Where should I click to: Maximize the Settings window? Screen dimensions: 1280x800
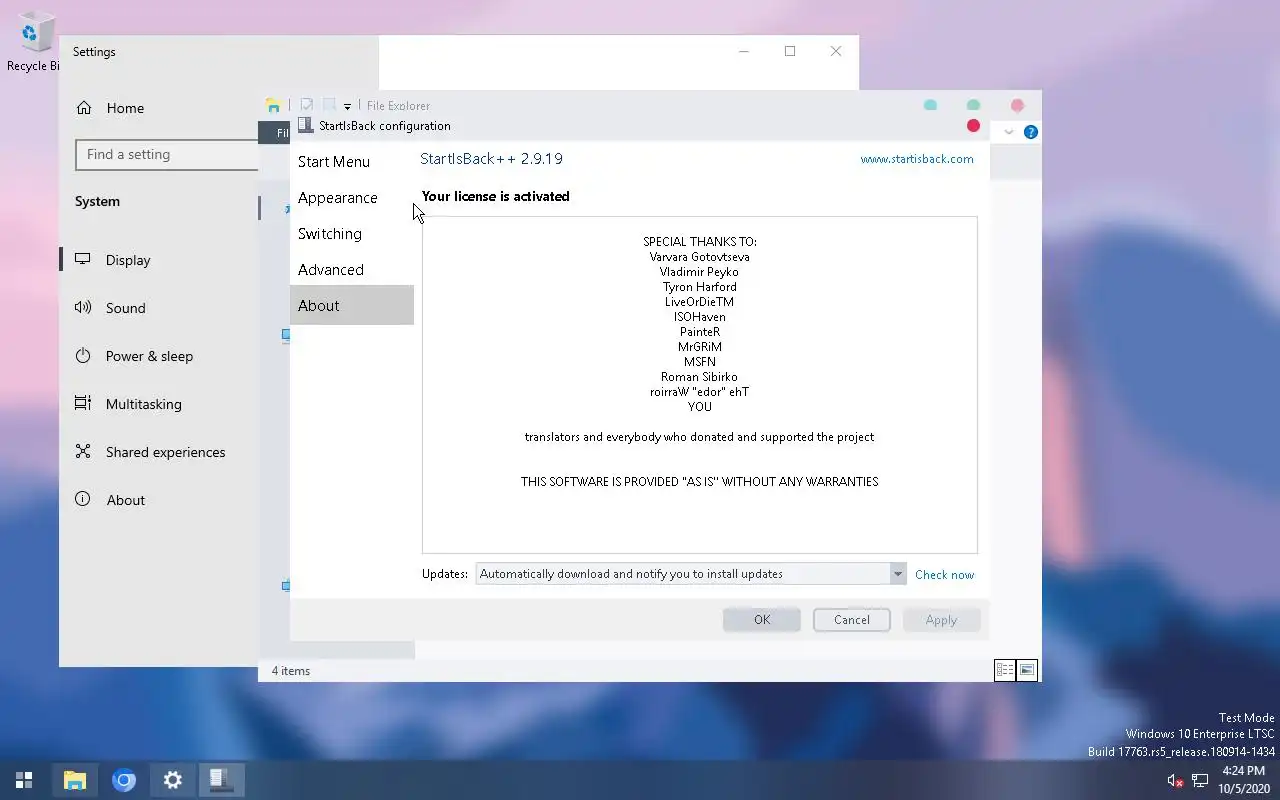point(790,52)
